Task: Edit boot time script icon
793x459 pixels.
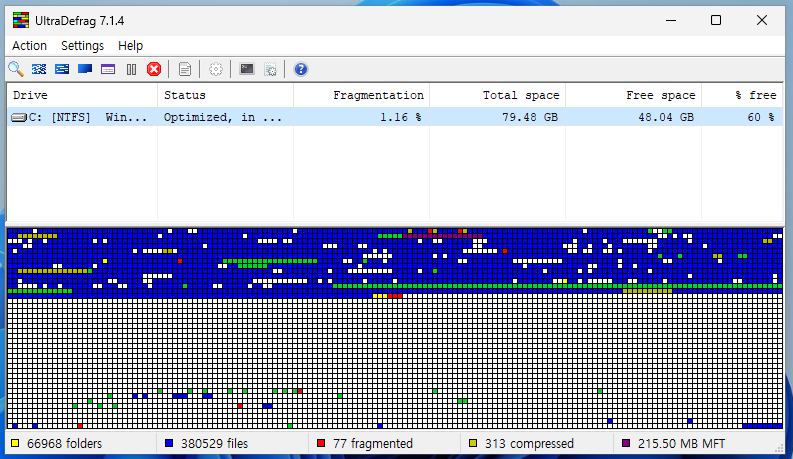Action: 271,69
